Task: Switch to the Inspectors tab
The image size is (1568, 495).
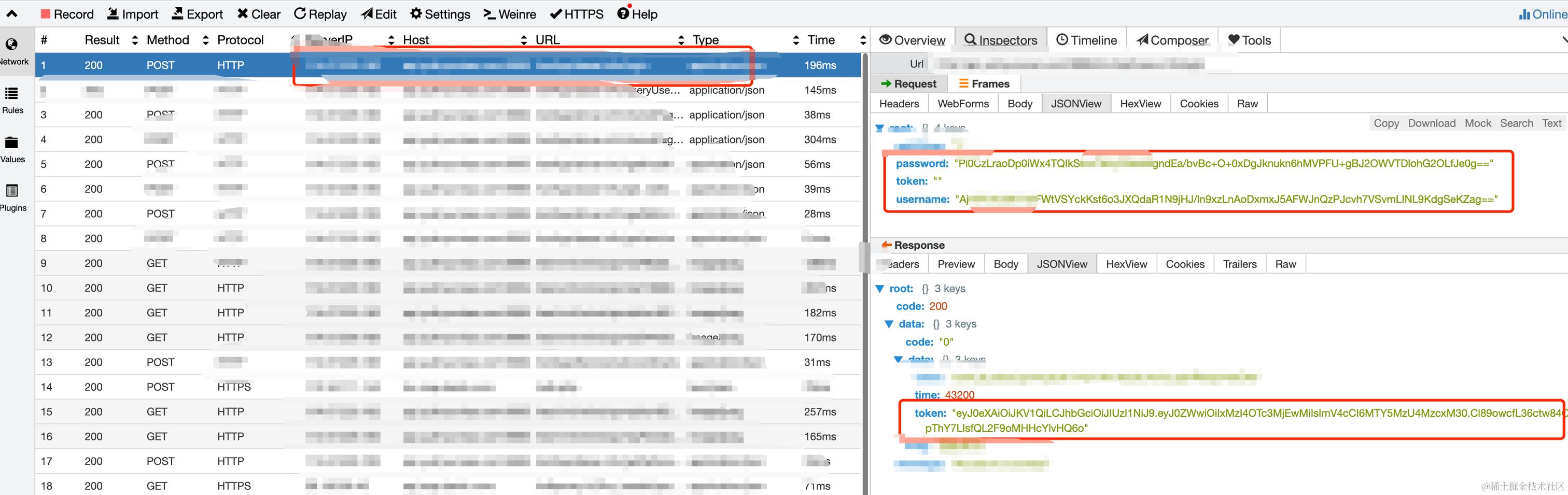Action: 1001,40
